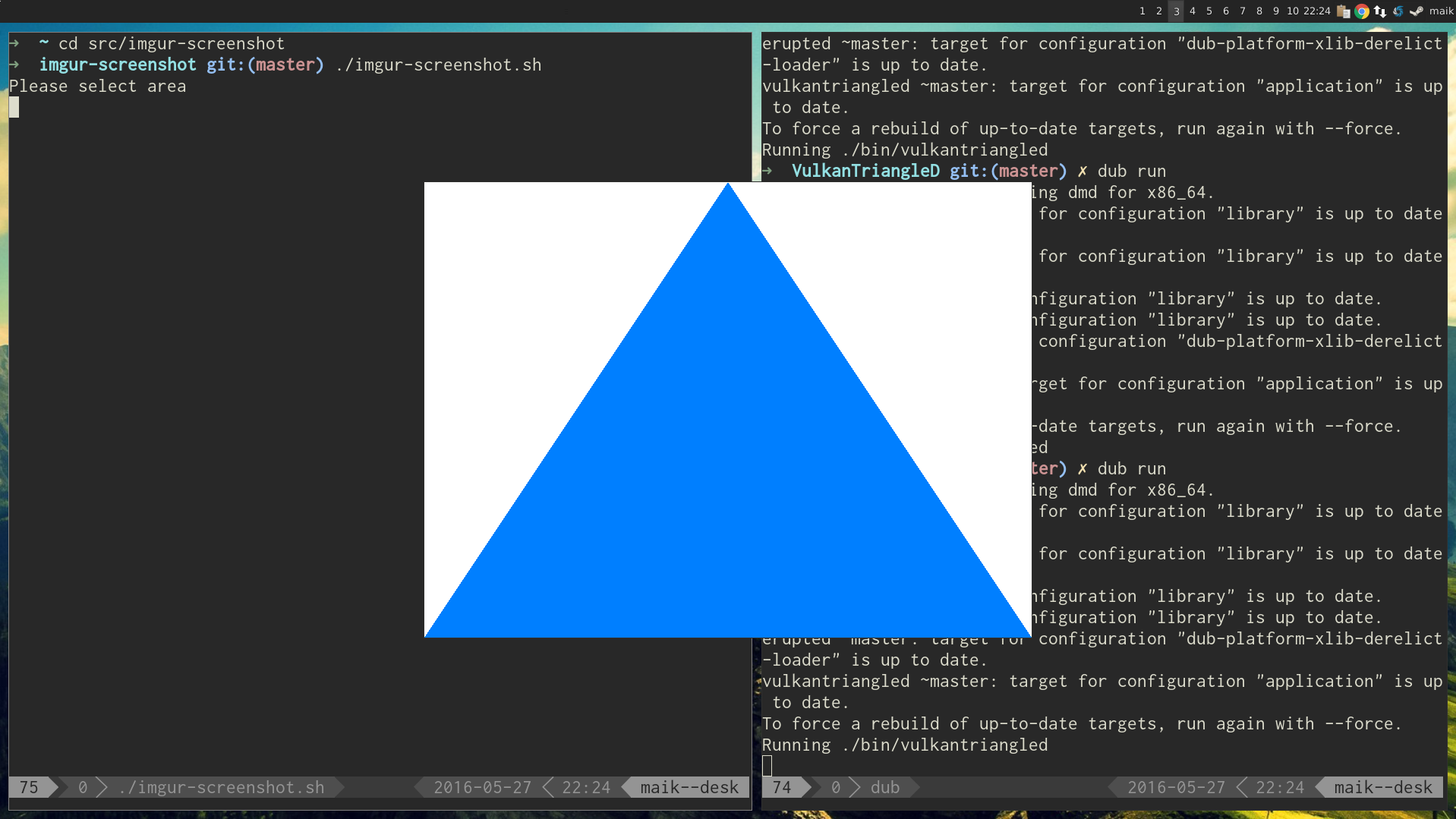Image resolution: width=1456 pixels, height=819 pixels.
Task: Click the clipboard manager tray icon
Action: pyautogui.click(x=1344, y=11)
